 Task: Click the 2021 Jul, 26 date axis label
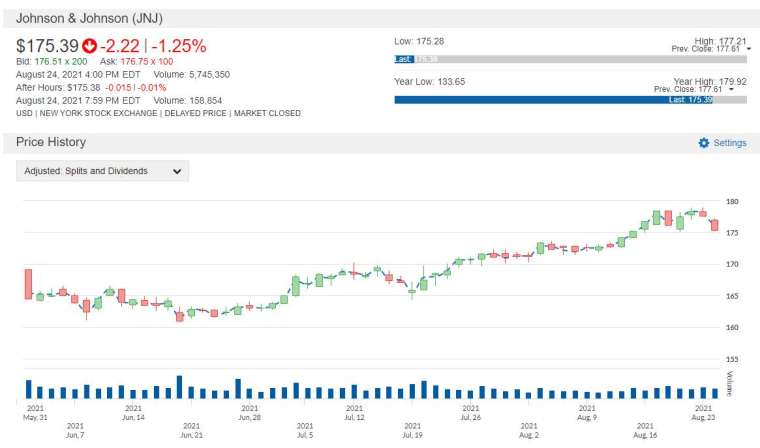click(471, 413)
